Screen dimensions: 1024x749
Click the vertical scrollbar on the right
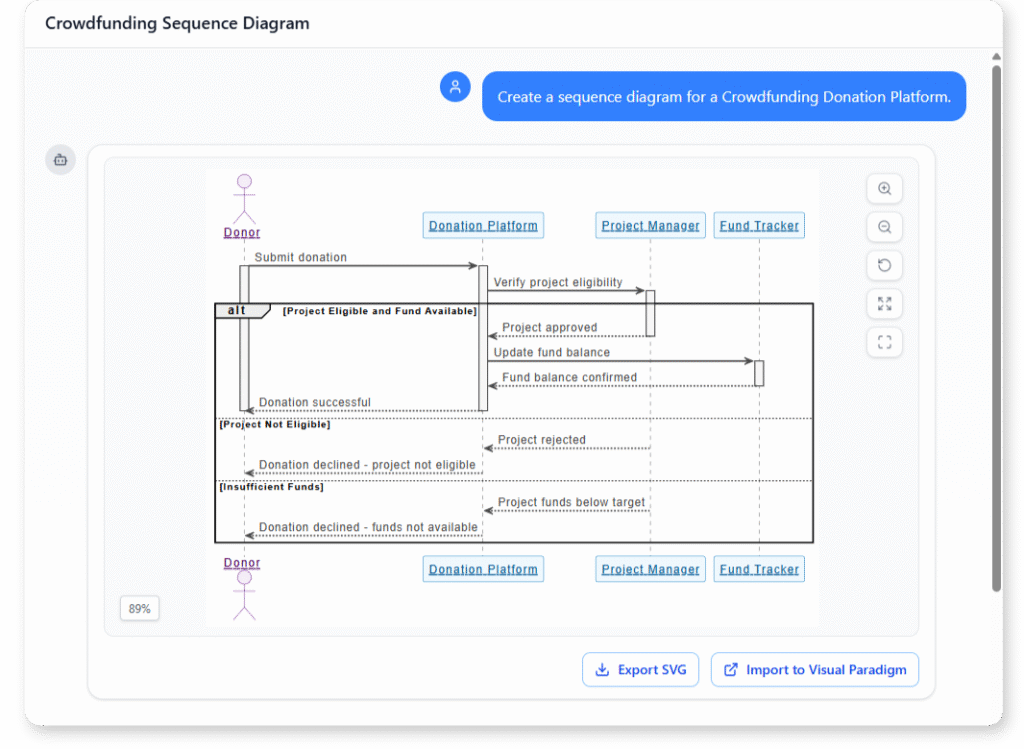tap(997, 300)
